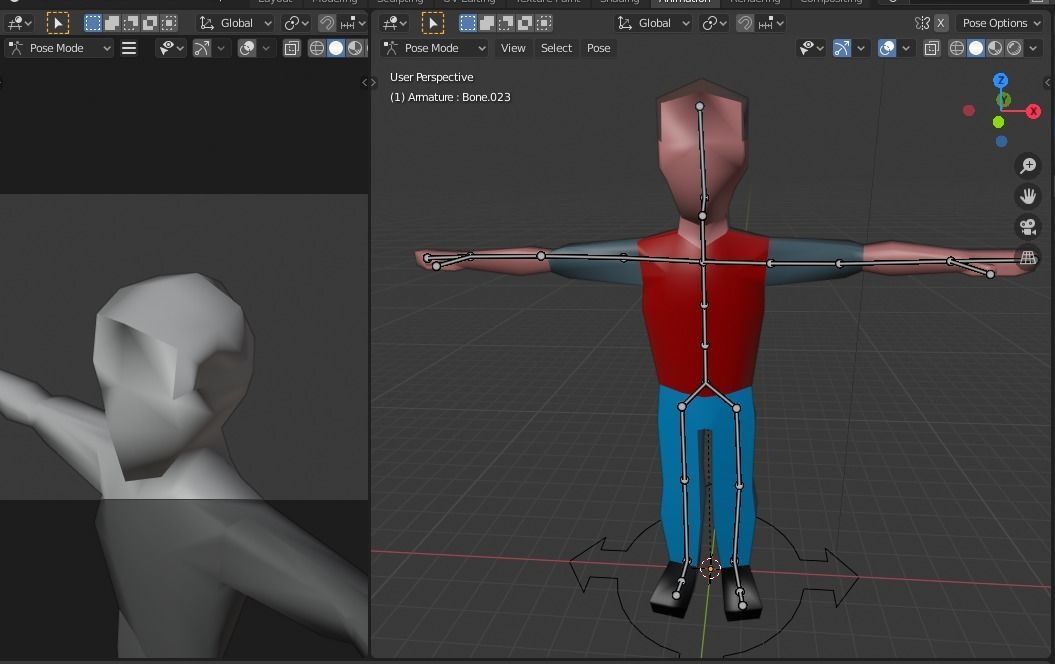This screenshot has width=1055, height=664.
Task: Click the blue Z axis on navigation gizmo
Action: coord(1001,81)
